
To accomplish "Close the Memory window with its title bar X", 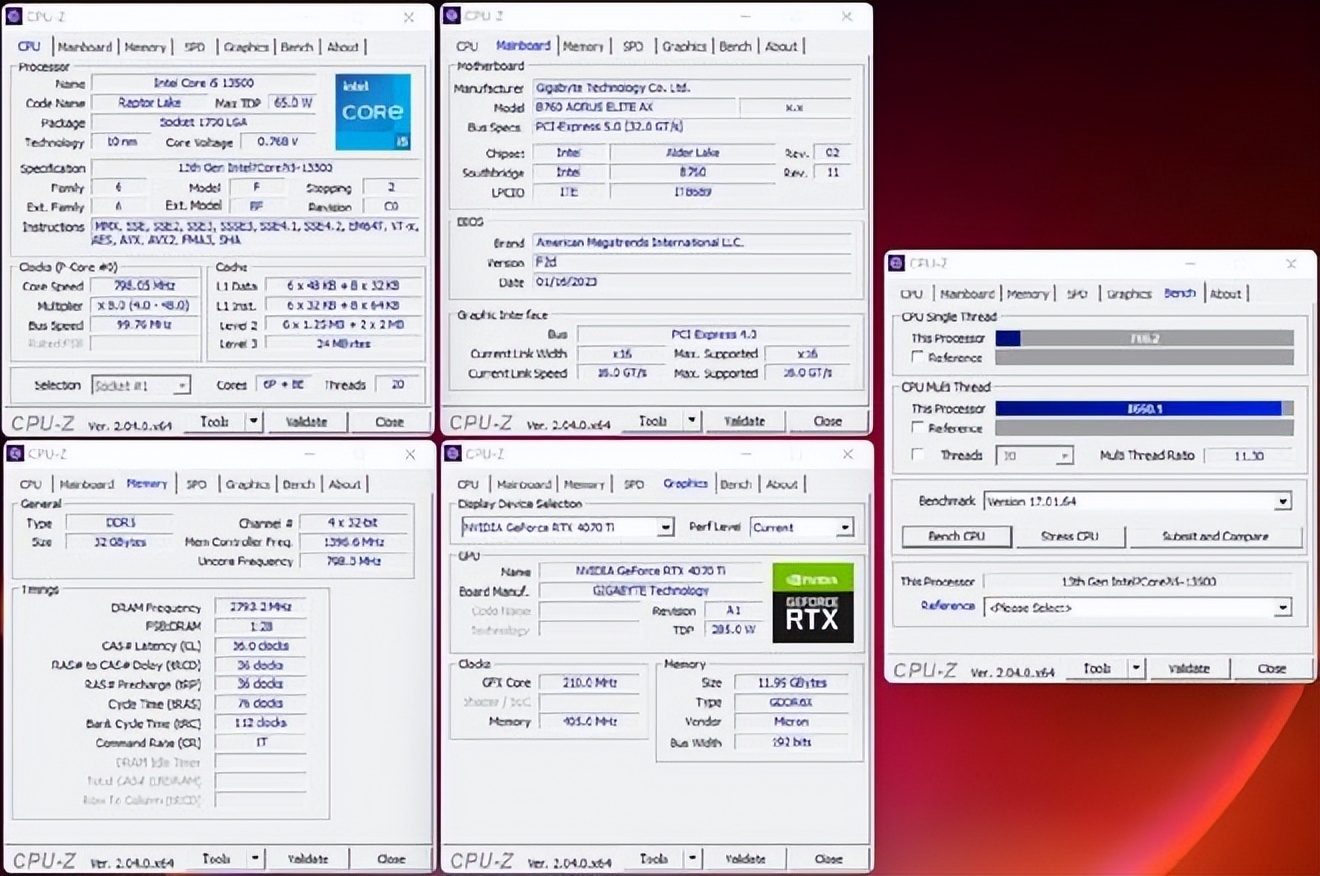I will [x=410, y=454].
